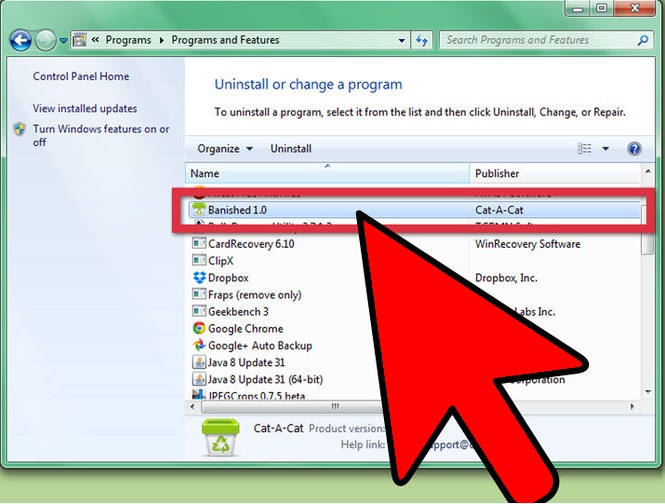Click the Banished 1.0 recycle icon
The height and width of the screenshot is (504, 665).
tap(198, 210)
